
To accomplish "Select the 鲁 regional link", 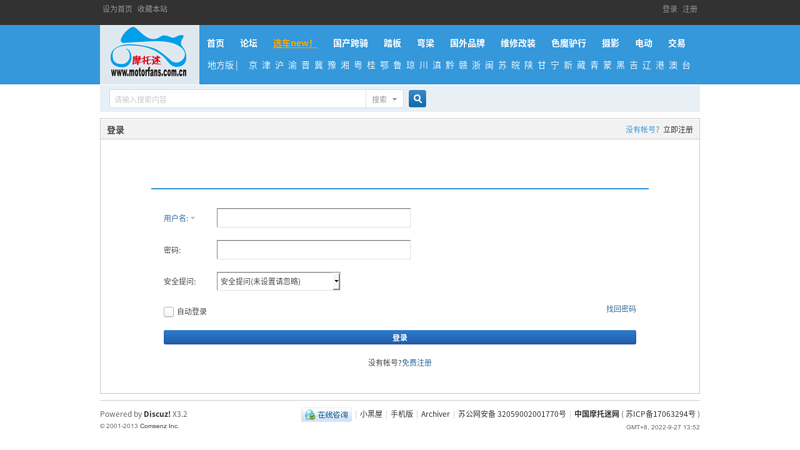I will coord(397,65).
